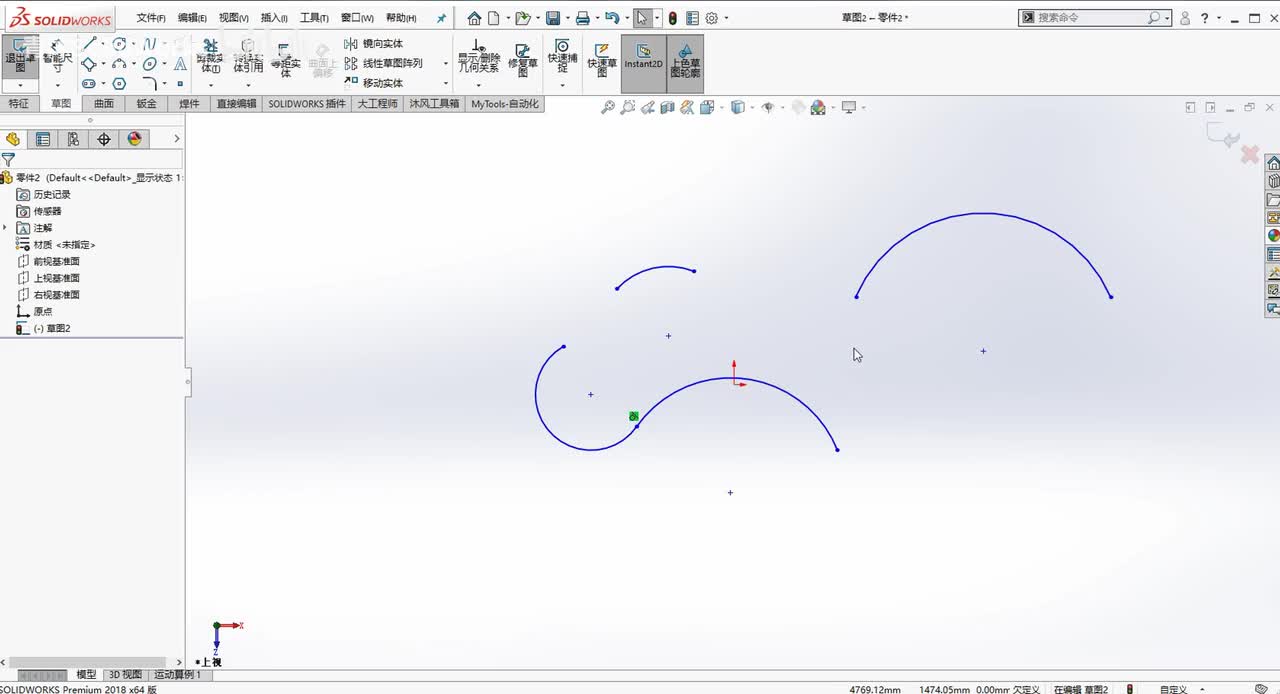Click the Rapid Sketch (快速草图) tool
The height and width of the screenshot is (694, 1280).
tap(602, 60)
